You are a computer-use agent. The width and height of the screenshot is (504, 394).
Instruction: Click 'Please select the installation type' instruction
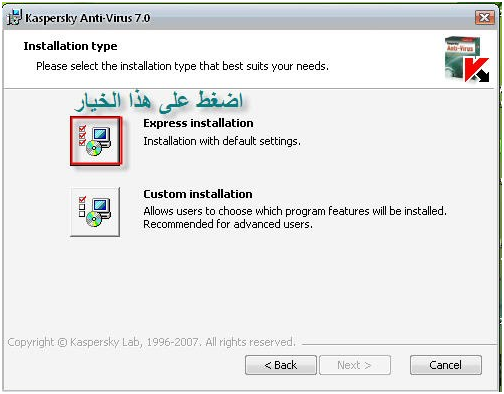[182, 66]
